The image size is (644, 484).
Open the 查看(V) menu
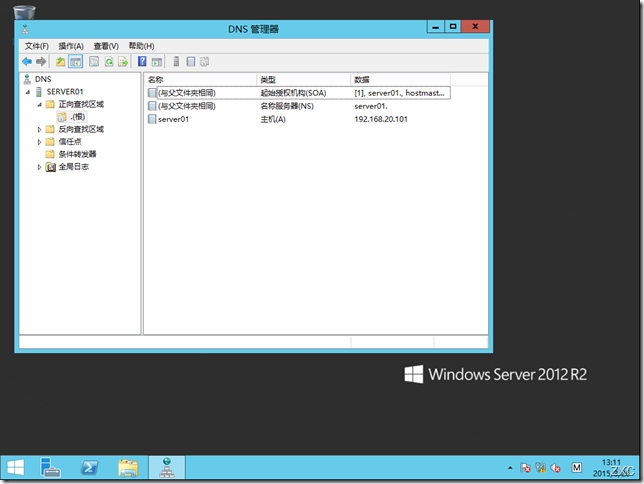click(106, 46)
